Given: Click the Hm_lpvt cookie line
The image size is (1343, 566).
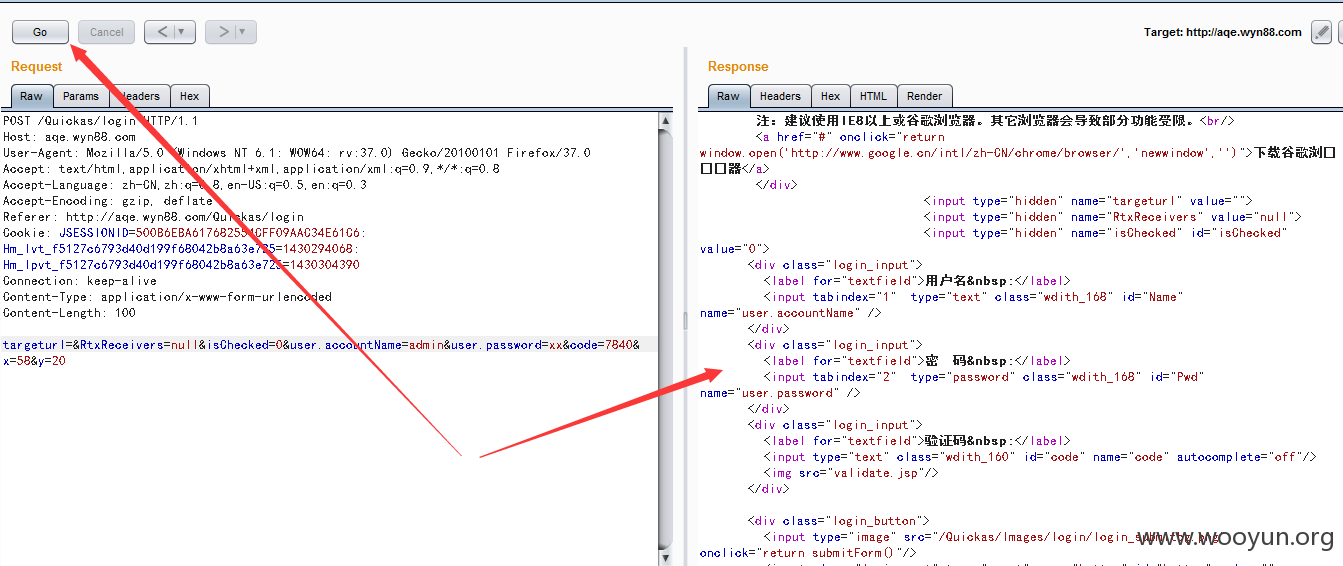Looking at the screenshot, I should [x=181, y=264].
